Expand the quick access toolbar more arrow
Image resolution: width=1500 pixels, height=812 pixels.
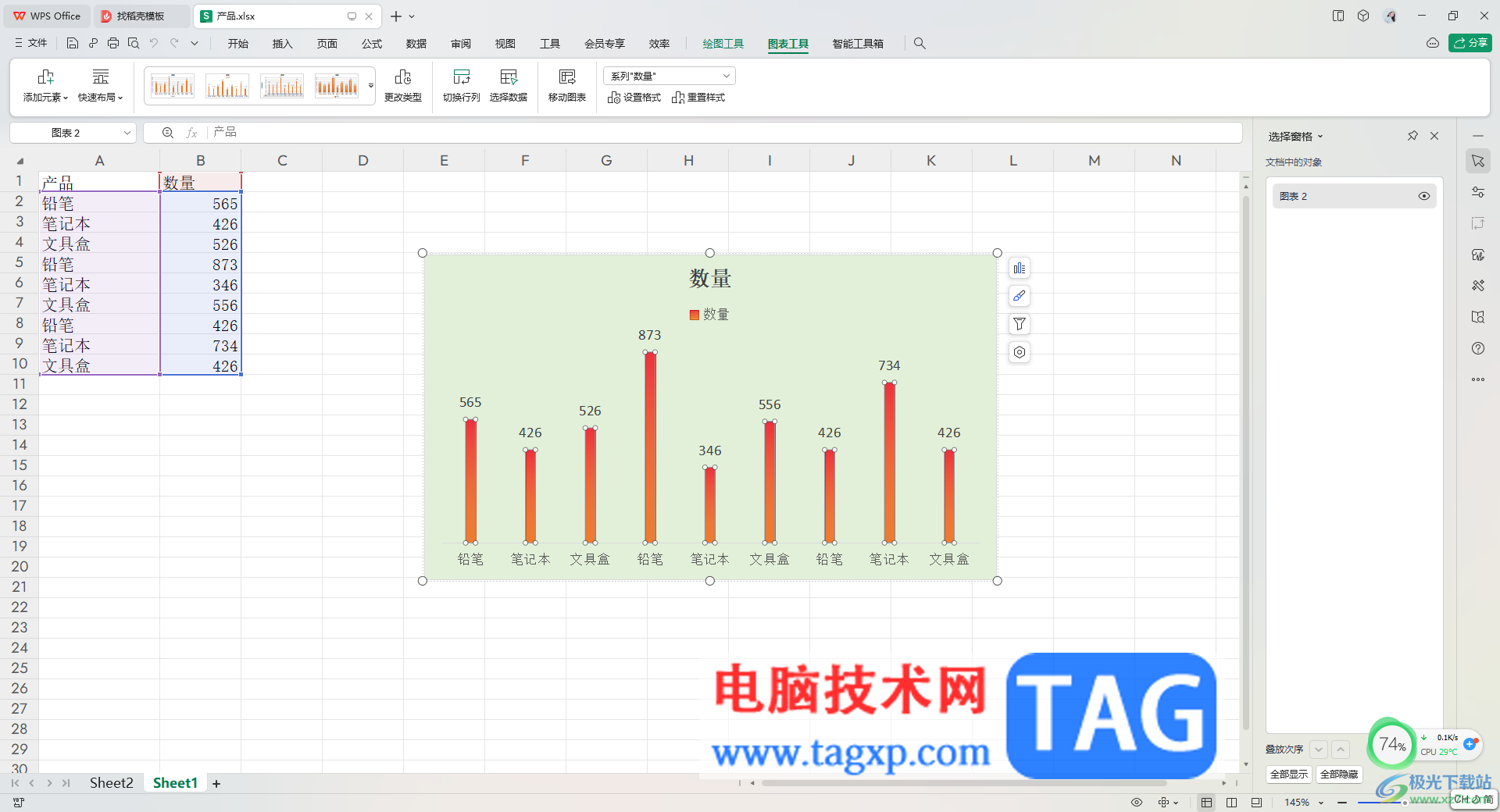point(195,44)
